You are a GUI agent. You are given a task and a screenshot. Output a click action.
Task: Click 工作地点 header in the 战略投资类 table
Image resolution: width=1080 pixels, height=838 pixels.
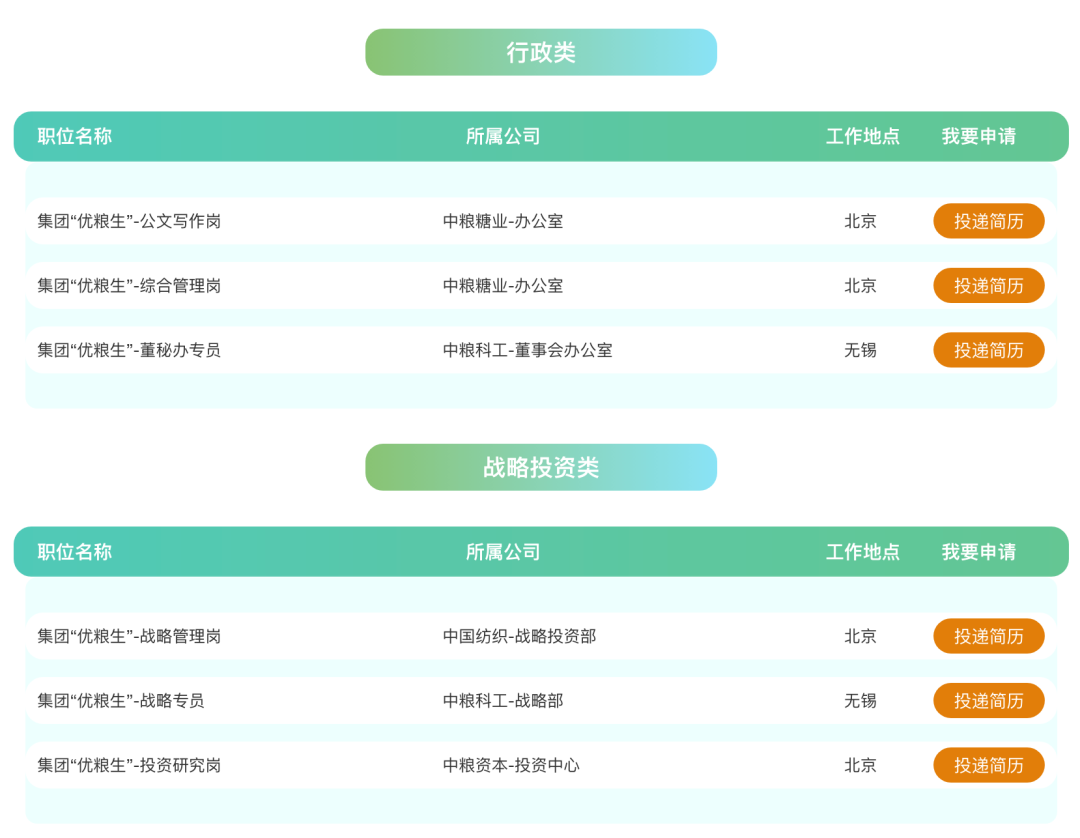coord(862,552)
